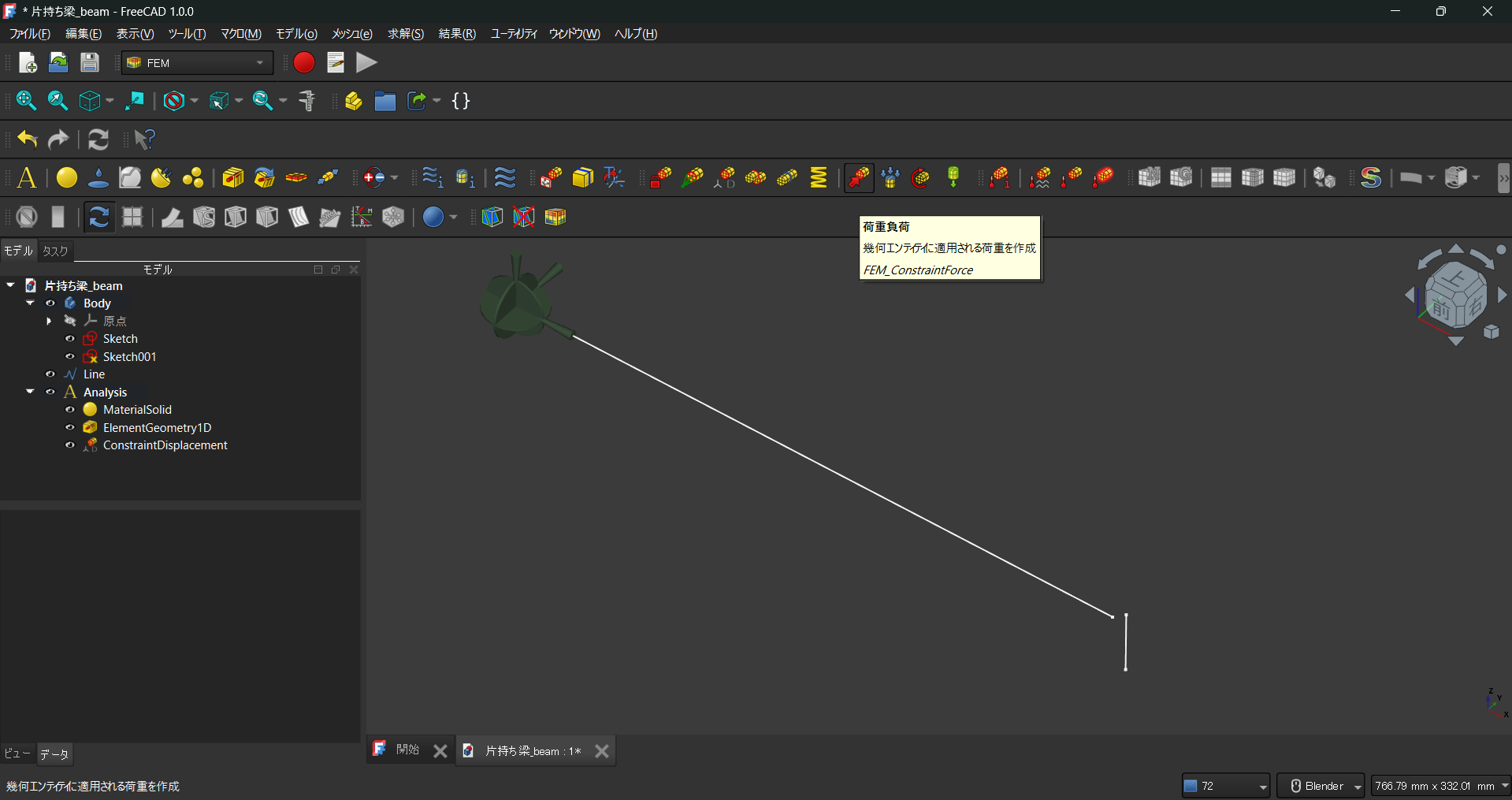
Task: Show more toolbar items via chevron button
Action: [1504, 178]
